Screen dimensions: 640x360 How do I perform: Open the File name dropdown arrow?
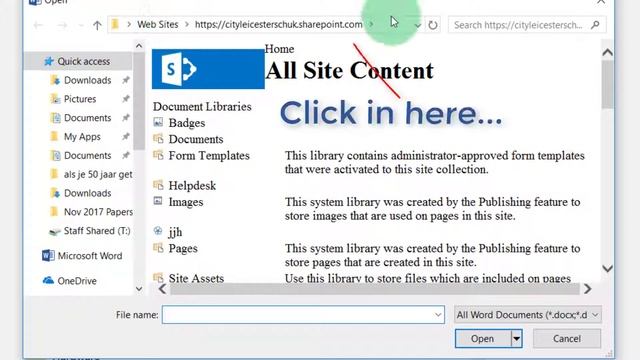[x=438, y=315]
